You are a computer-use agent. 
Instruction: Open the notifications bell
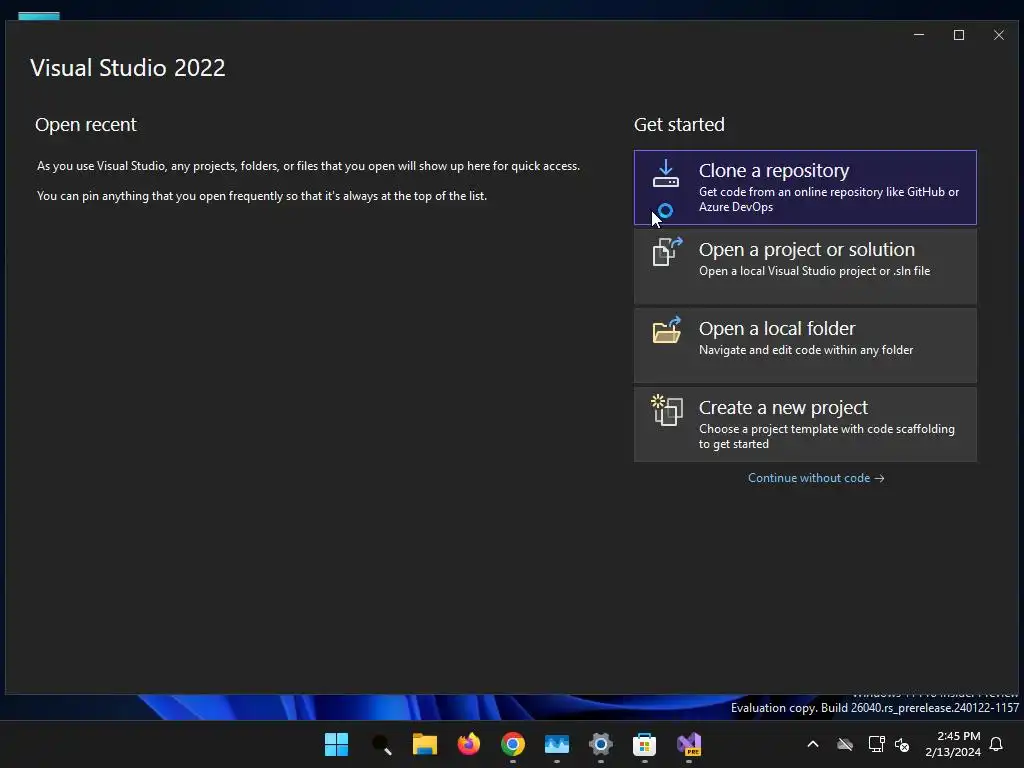point(997,744)
